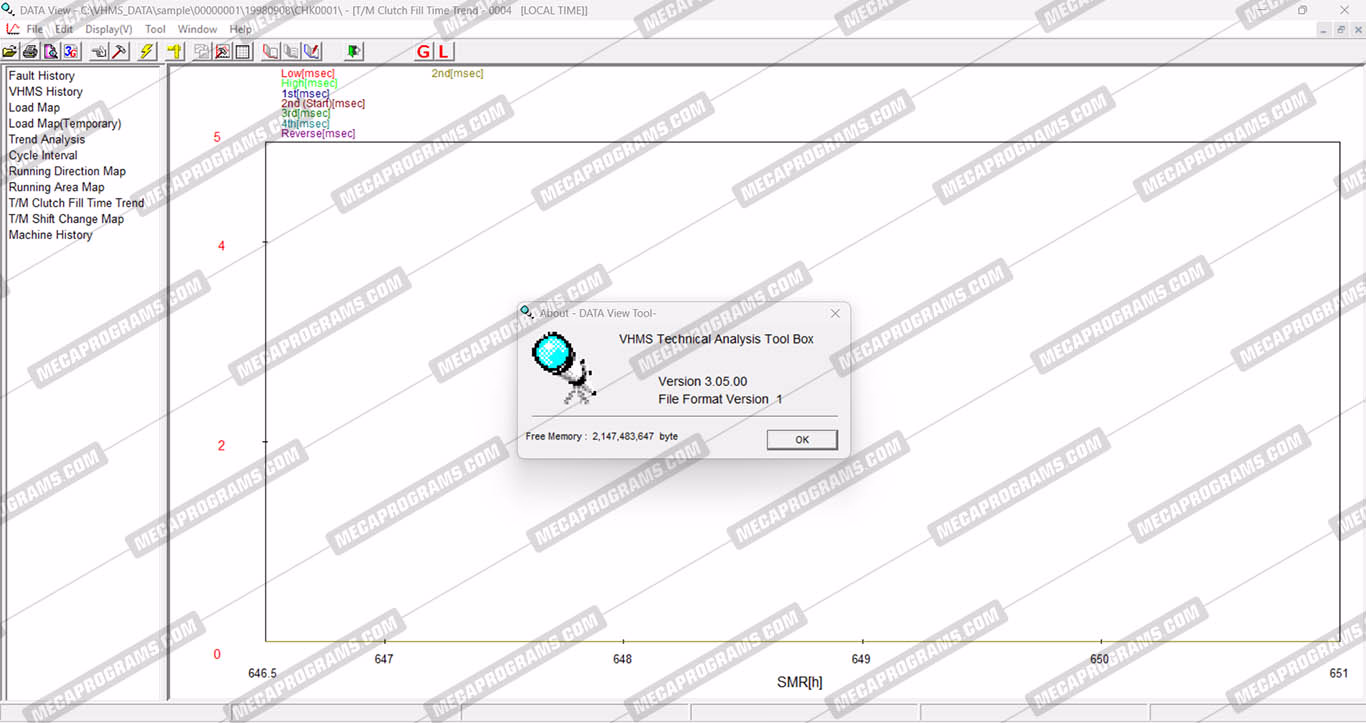Viewport: 1366px width, 723px height.
Task: Select the hammer tool icon
Action: click(119, 52)
